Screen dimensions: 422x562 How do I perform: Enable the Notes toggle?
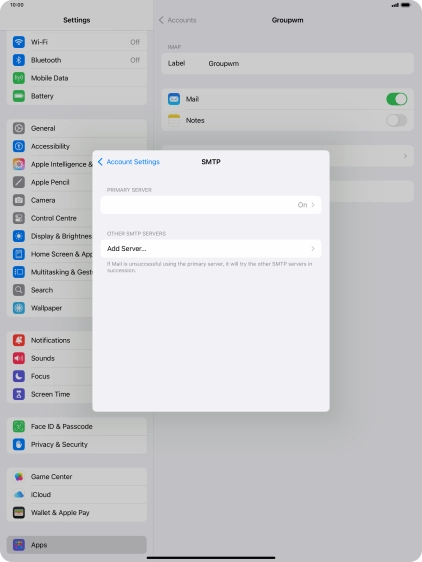397,120
